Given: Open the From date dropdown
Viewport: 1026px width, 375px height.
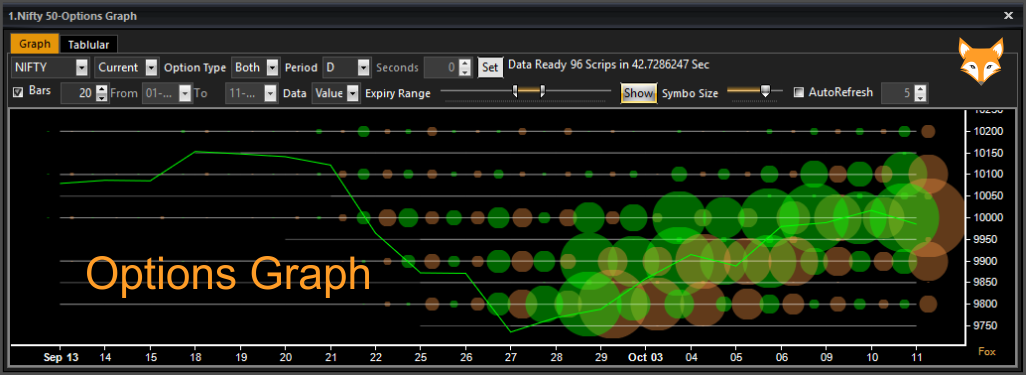Looking at the screenshot, I should point(186,93).
